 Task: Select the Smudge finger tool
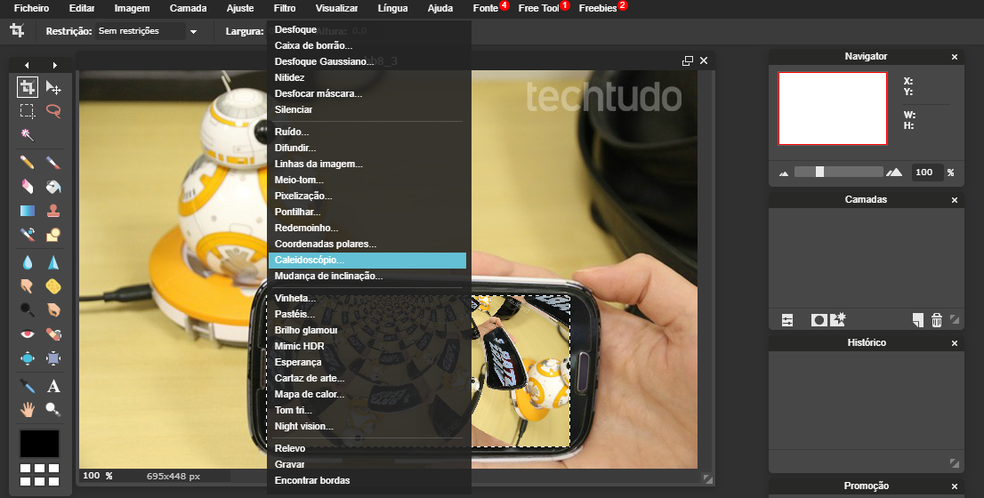pyautogui.click(x=27, y=286)
